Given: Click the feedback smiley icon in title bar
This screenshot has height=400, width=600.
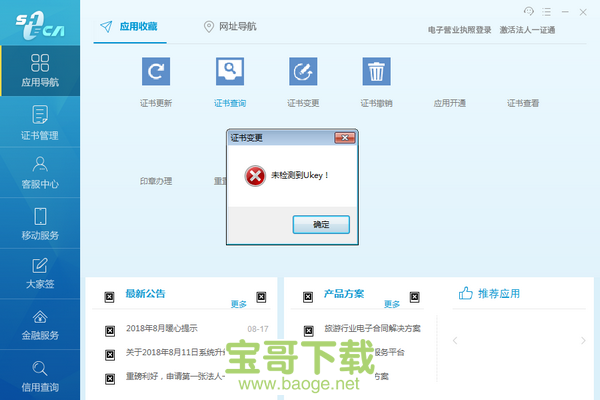Looking at the screenshot, I should click(x=529, y=11).
